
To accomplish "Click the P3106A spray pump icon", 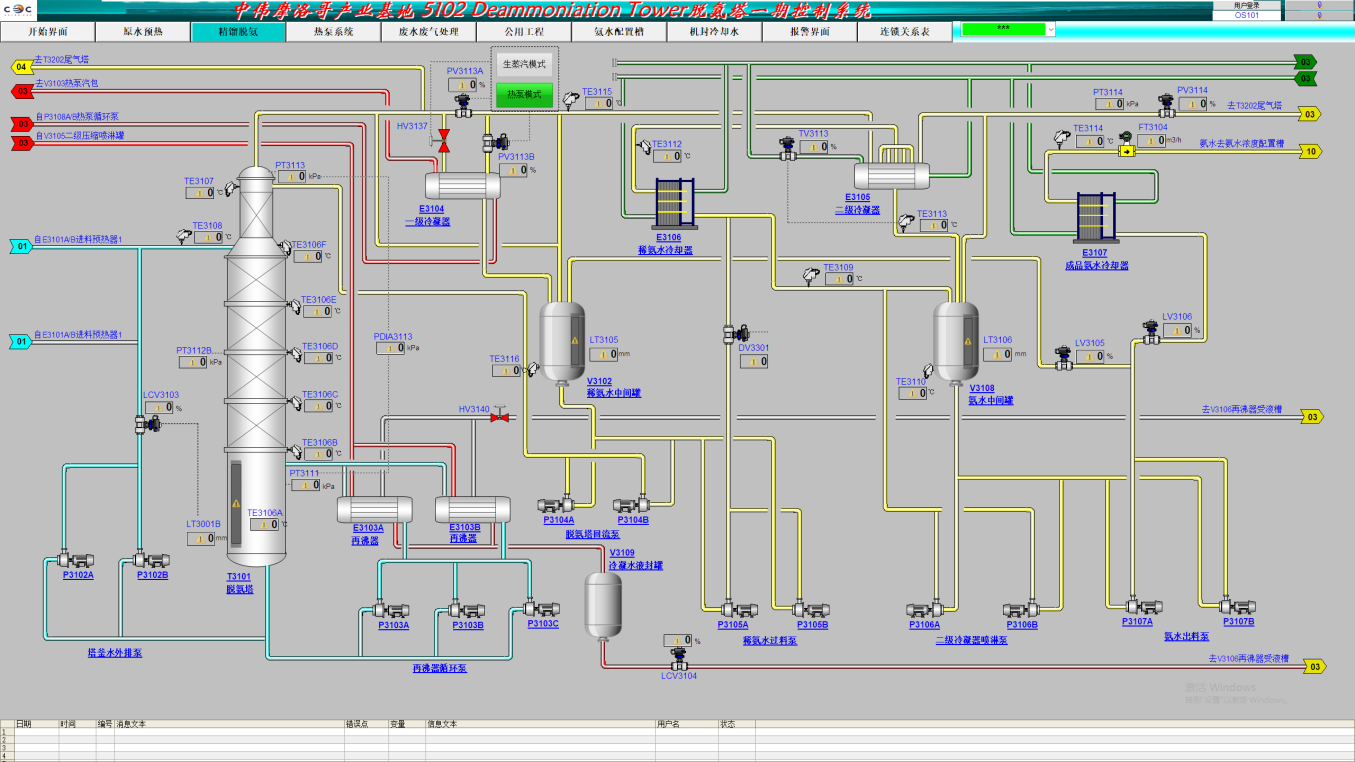I will click(924, 609).
